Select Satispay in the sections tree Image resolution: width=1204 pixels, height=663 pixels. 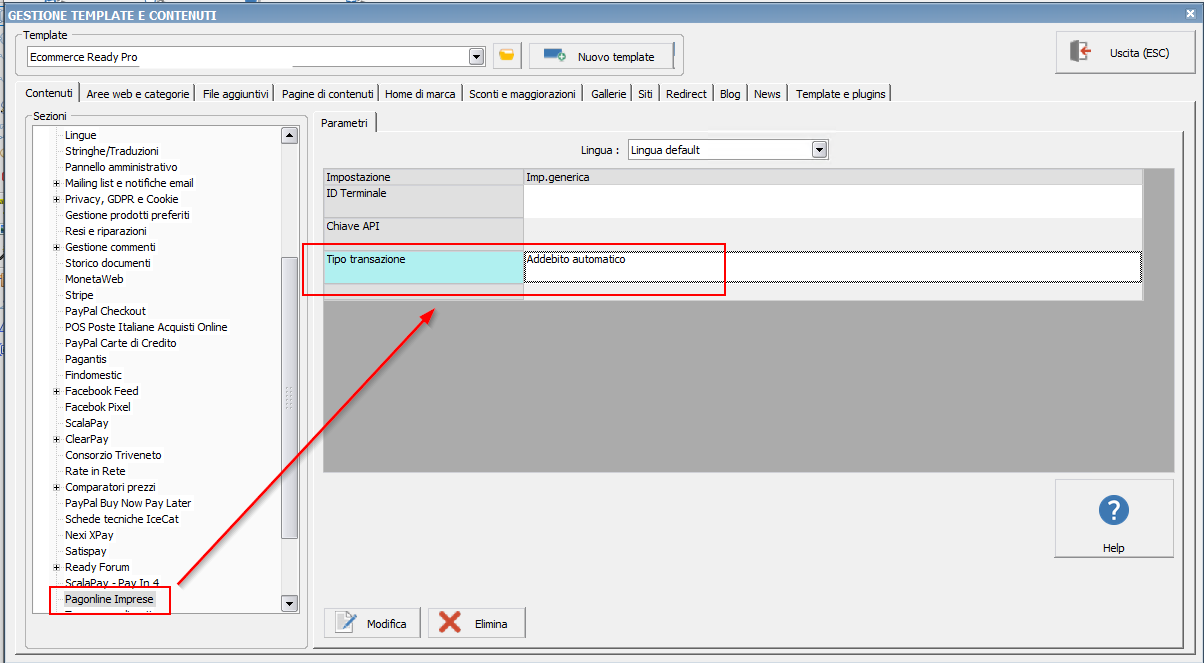(86, 551)
